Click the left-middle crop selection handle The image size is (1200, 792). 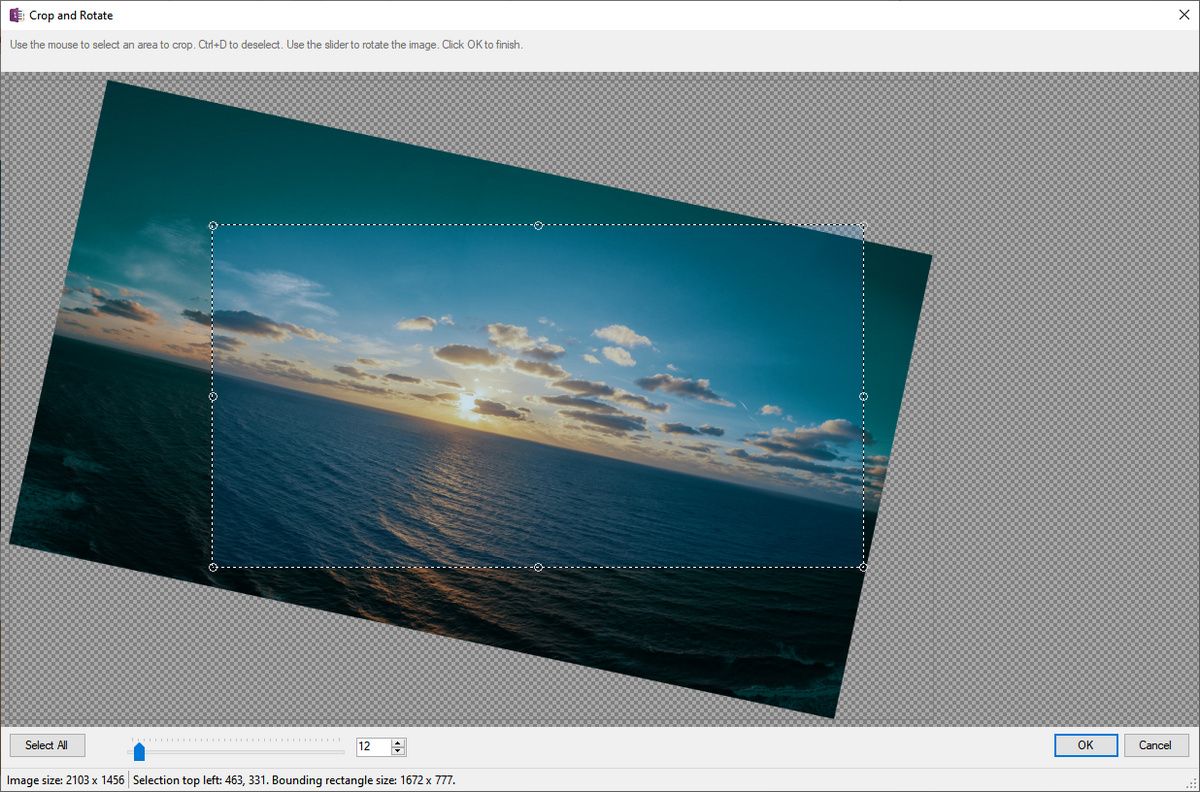213,397
